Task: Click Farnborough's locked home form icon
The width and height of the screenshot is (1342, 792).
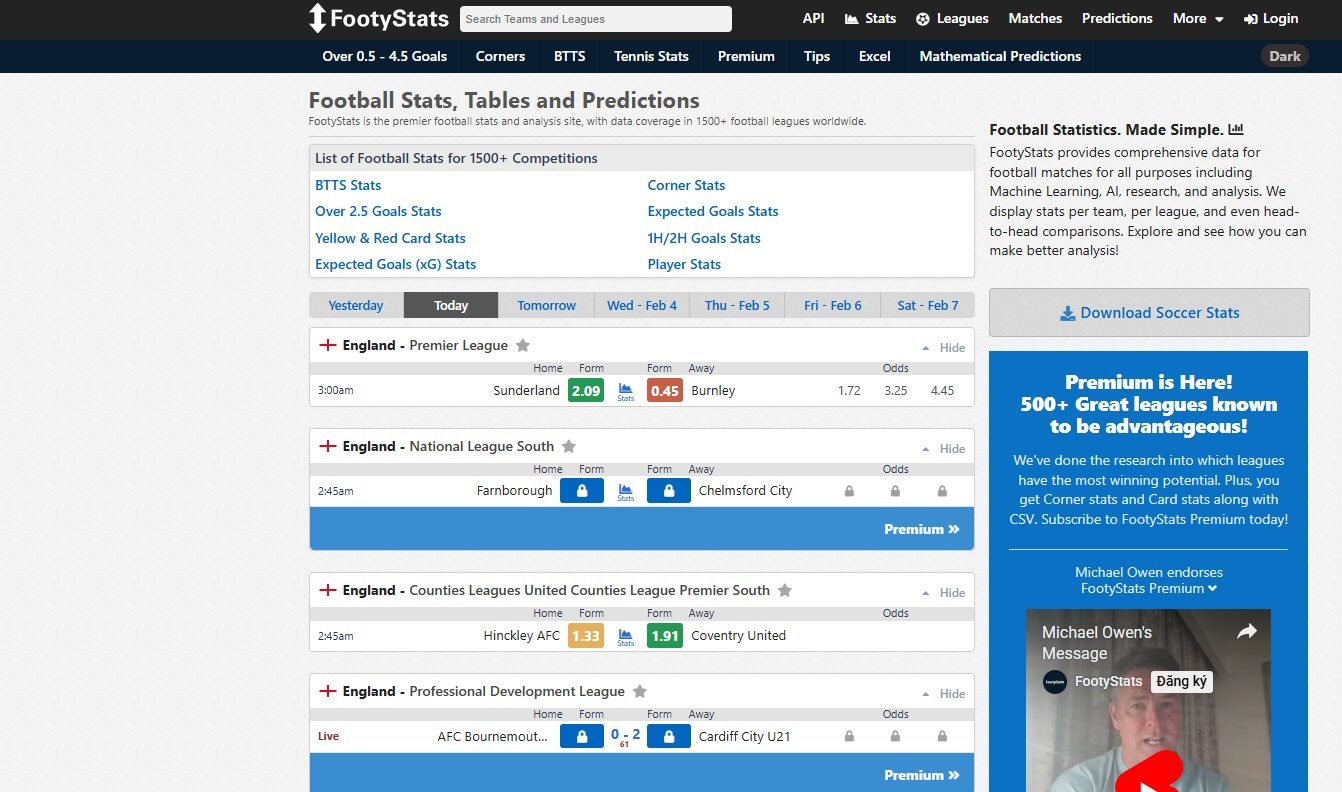Action: (581, 491)
